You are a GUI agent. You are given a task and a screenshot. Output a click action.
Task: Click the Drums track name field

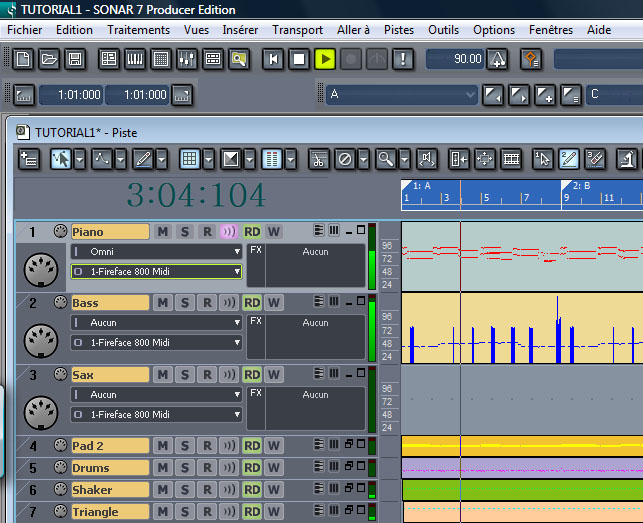click(x=110, y=468)
